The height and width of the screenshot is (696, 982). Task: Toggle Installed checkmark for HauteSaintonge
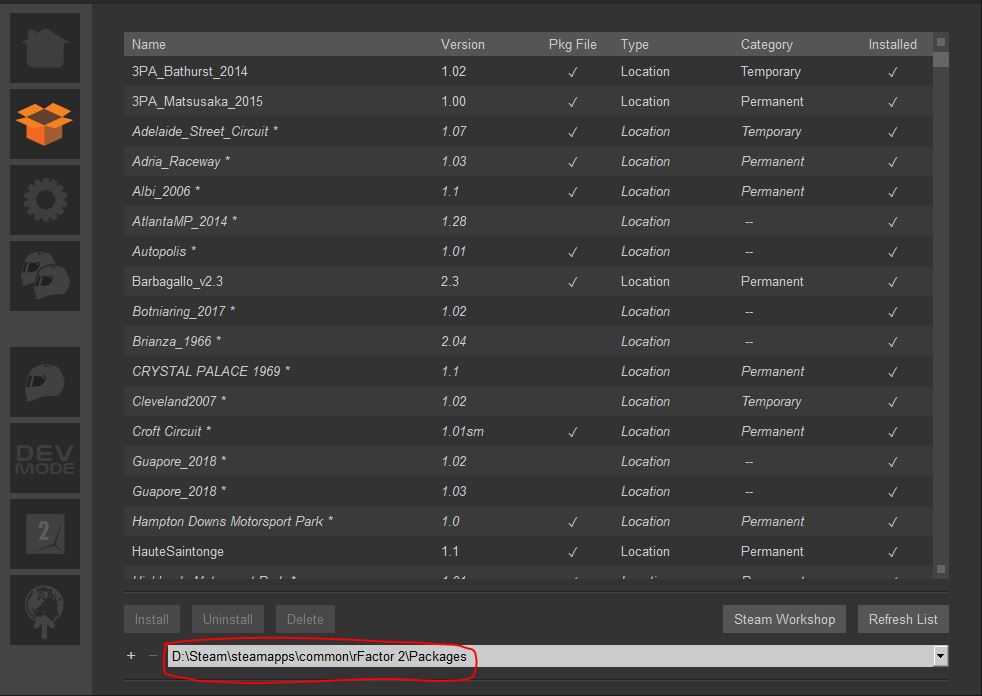click(x=892, y=552)
